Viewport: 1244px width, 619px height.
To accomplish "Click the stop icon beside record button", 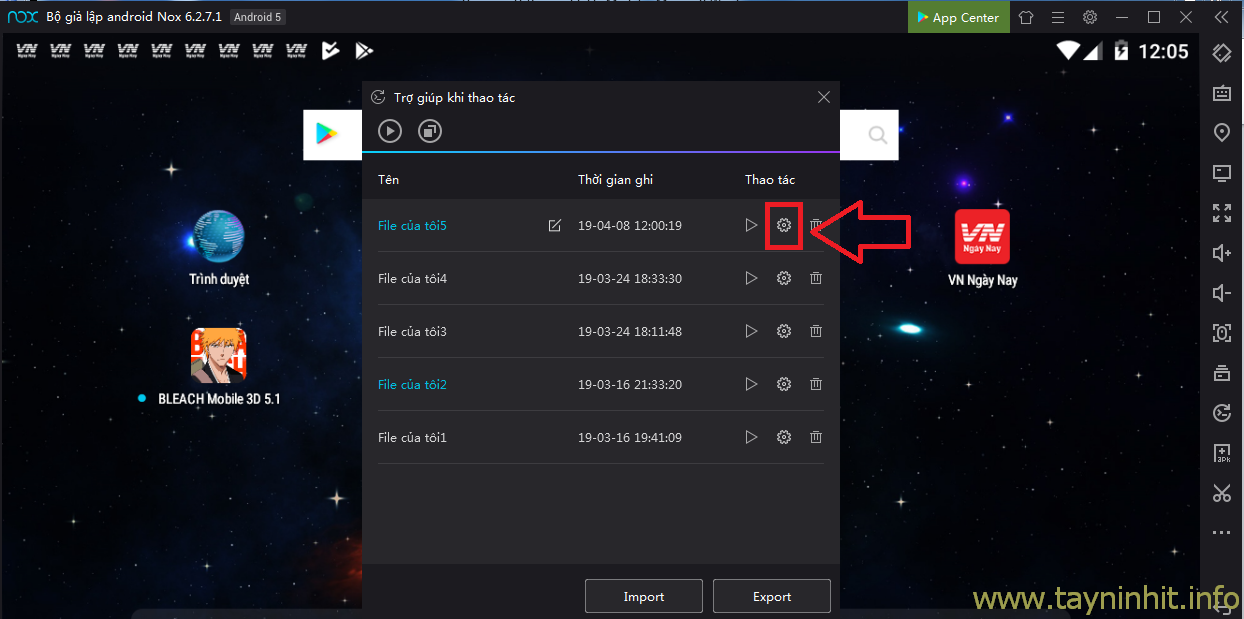I will pos(430,131).
